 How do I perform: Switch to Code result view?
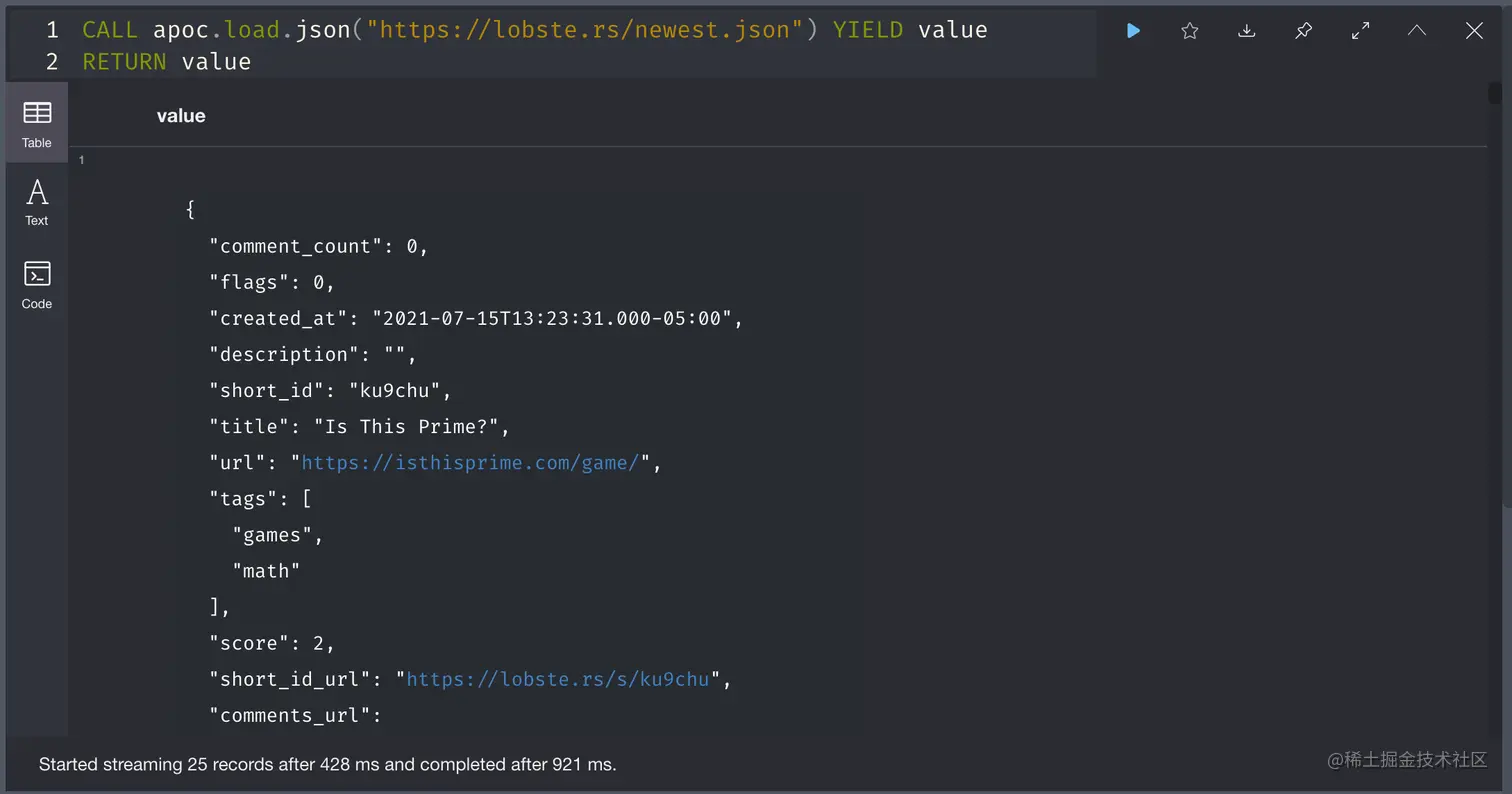(37, 285)
